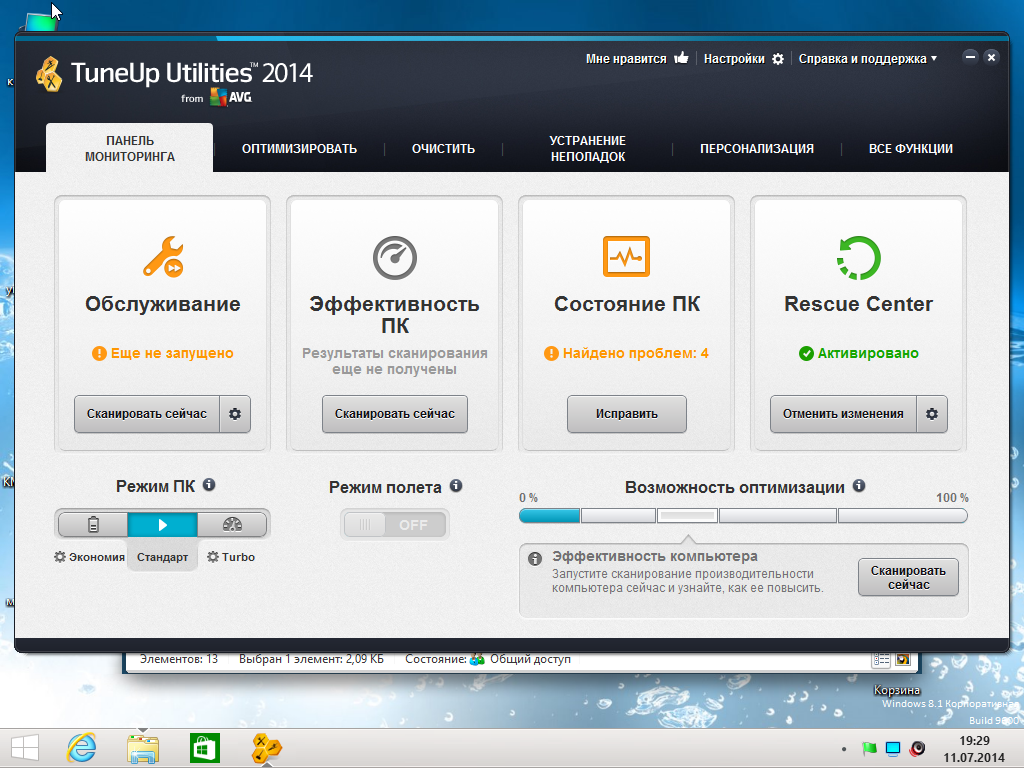Image resolution: width=1024 pixels, height=768 pixels.
Task: Click the network tray icon
Action: click(x=893, y=748)
